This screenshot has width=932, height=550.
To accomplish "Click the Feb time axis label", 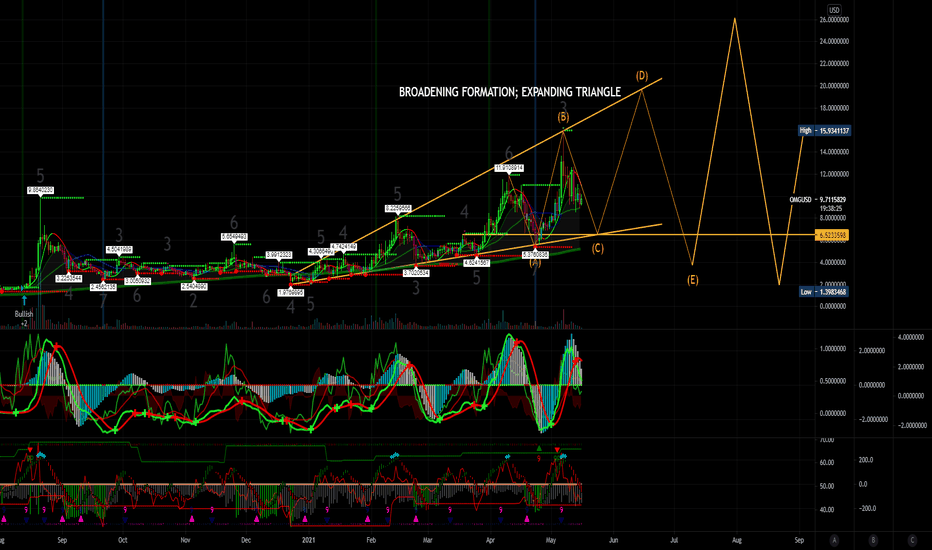I will (x=371, y=540).
